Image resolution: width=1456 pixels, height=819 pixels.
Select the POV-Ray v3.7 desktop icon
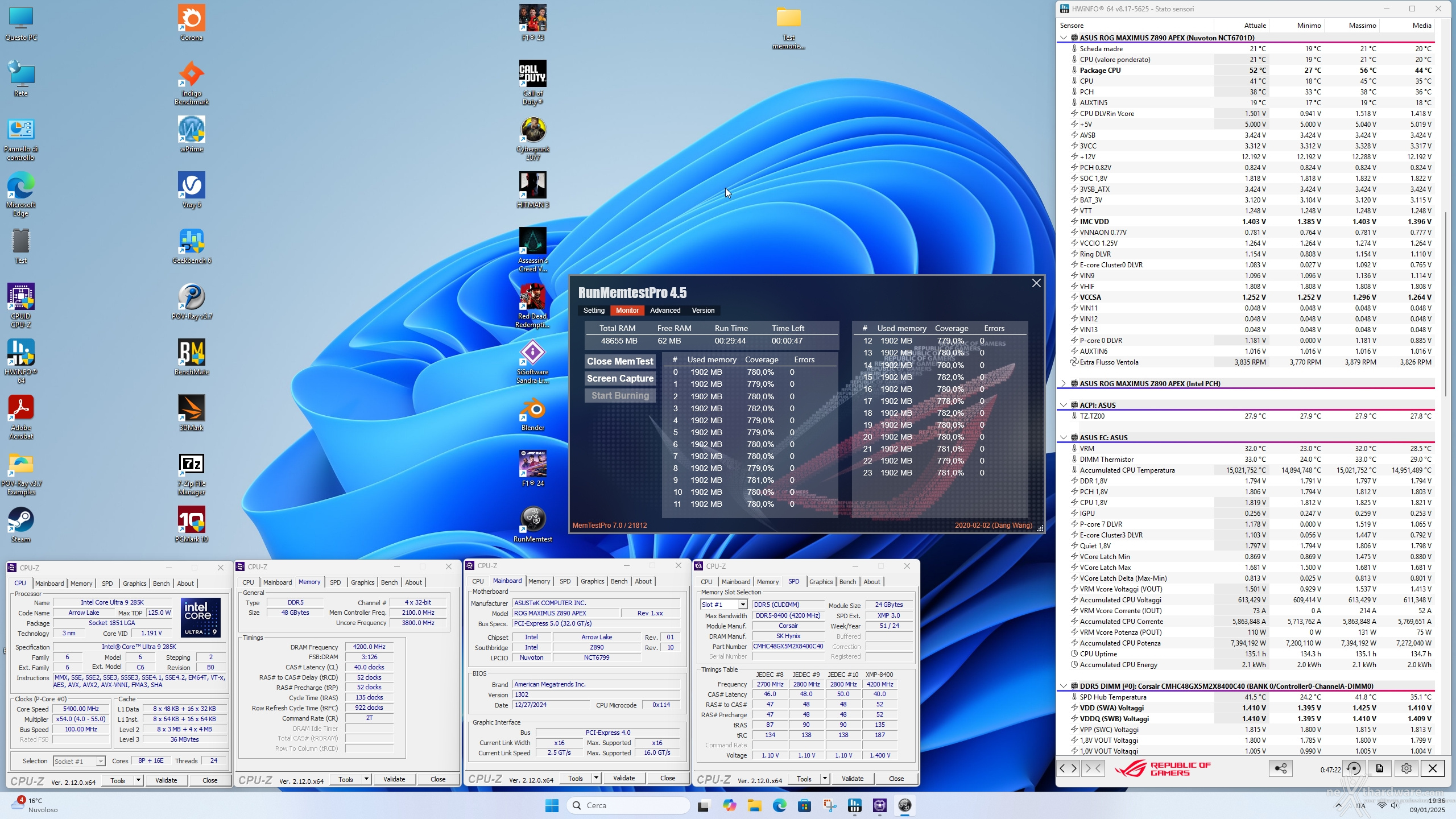192,301
